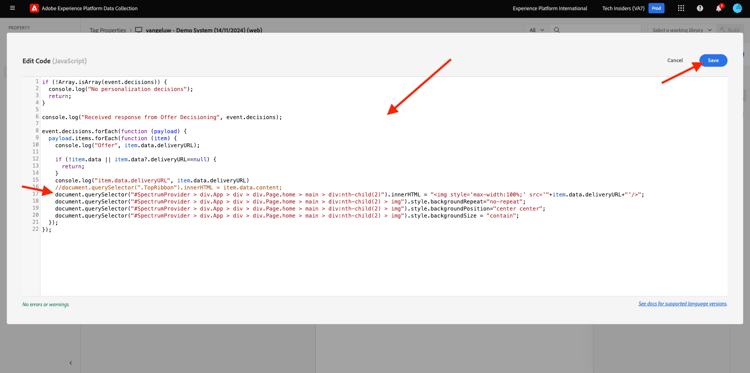This screenshot has width=750, height=373.
Task: Click the commented .TopRibbon querySelector line
Action: [169, 187]
